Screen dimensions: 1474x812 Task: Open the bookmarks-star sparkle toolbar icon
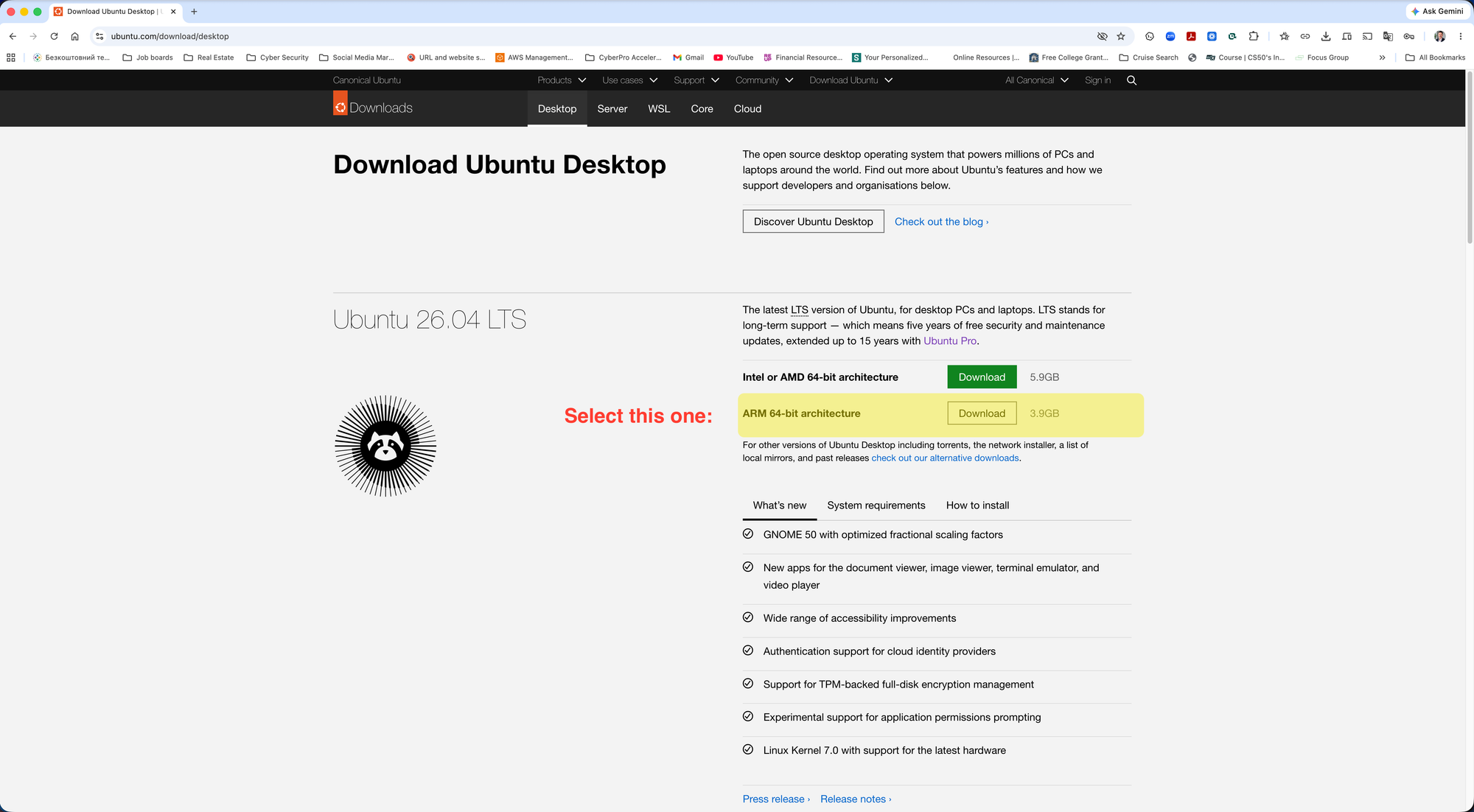1285,36
